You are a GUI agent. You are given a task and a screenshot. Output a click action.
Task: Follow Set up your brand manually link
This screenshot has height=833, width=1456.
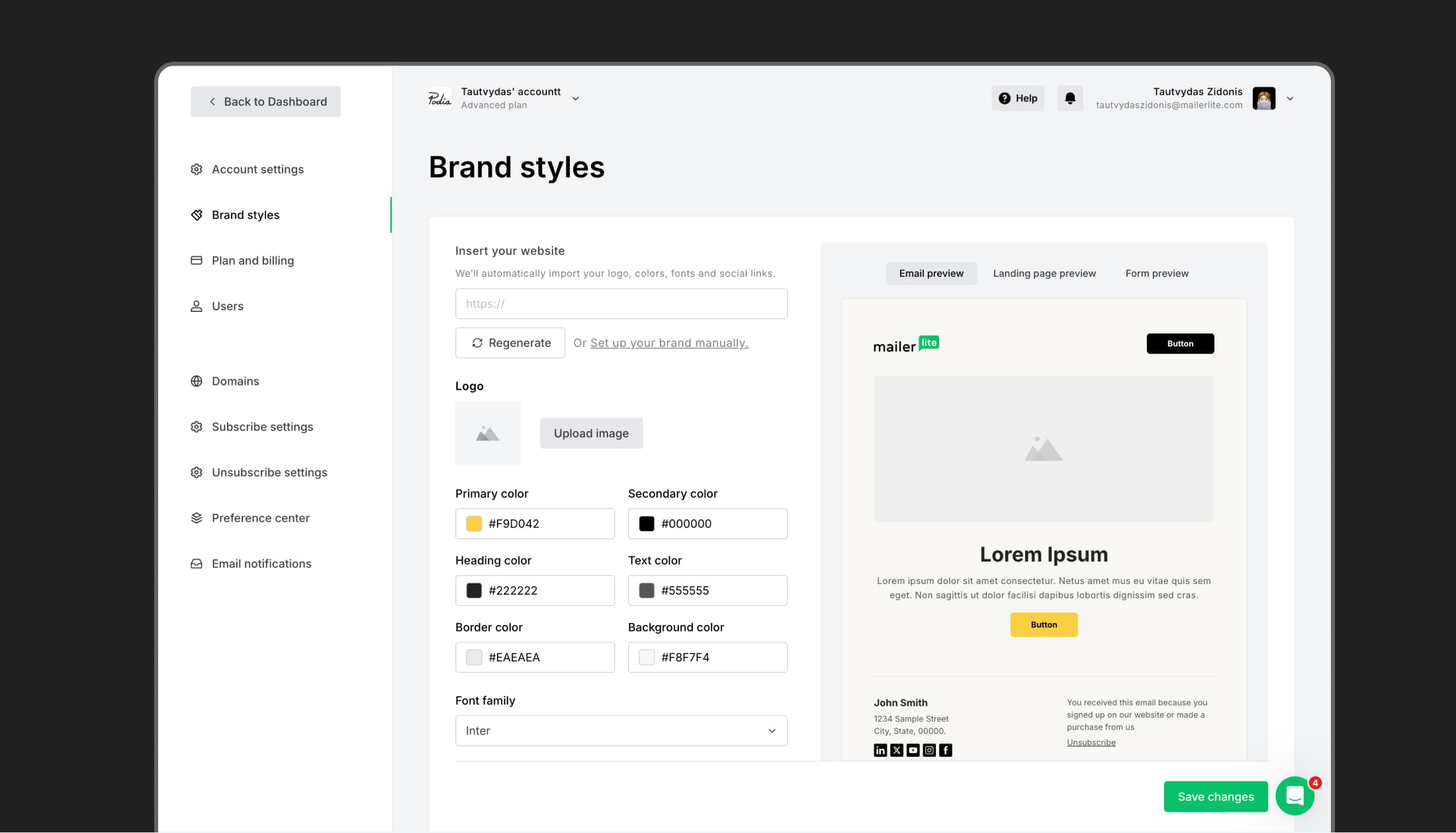tap(669, 343)
